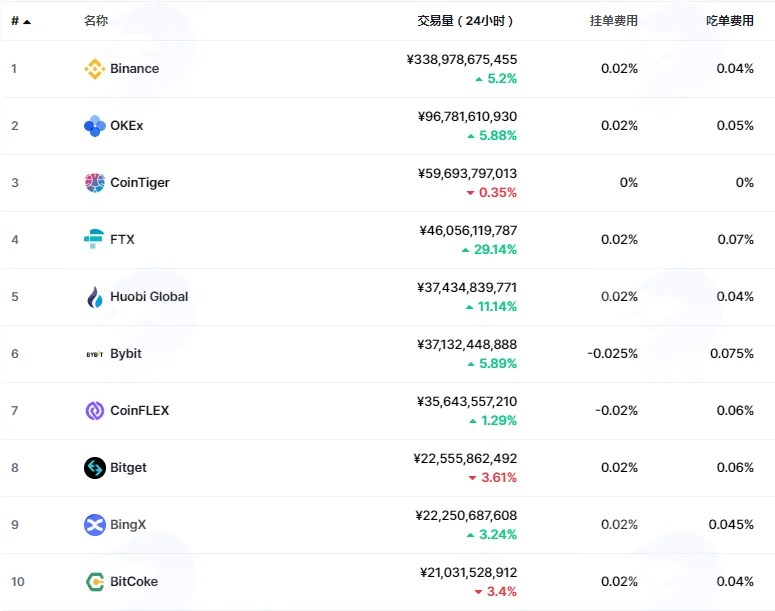Select the FTX logo icon

pos(94,239)
